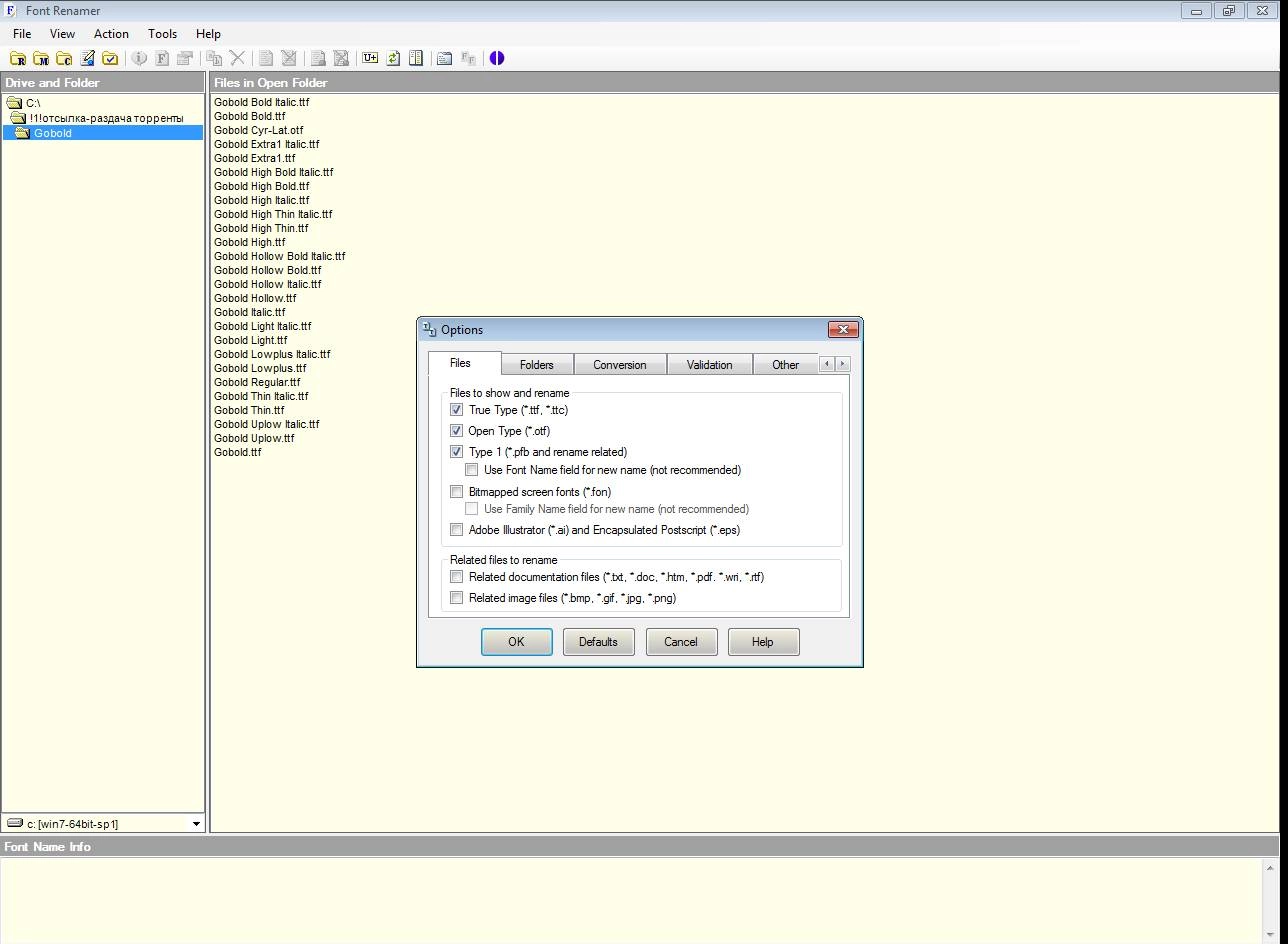Open the File menu
Viewport: 1288px width, 944px height.
(x=22, y=33)
